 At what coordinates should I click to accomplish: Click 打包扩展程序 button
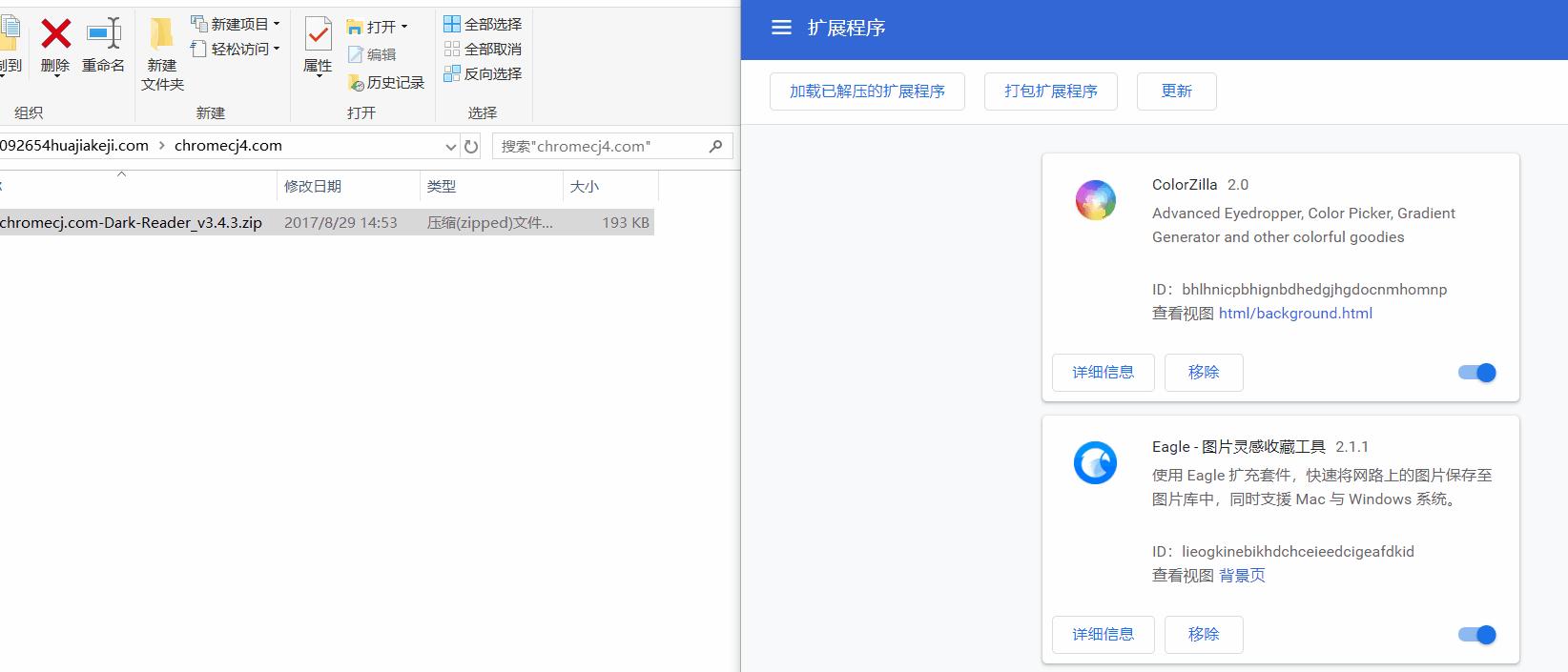point(1051,92)
